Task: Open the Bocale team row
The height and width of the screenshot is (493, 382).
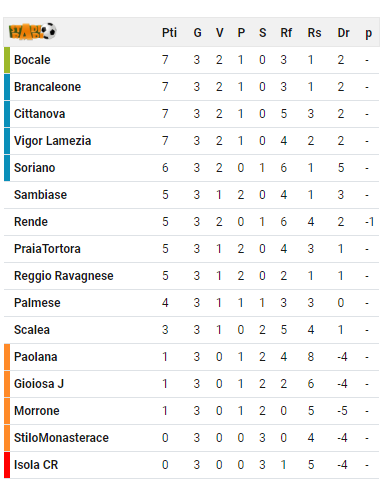Action: [x=191, y=60]
